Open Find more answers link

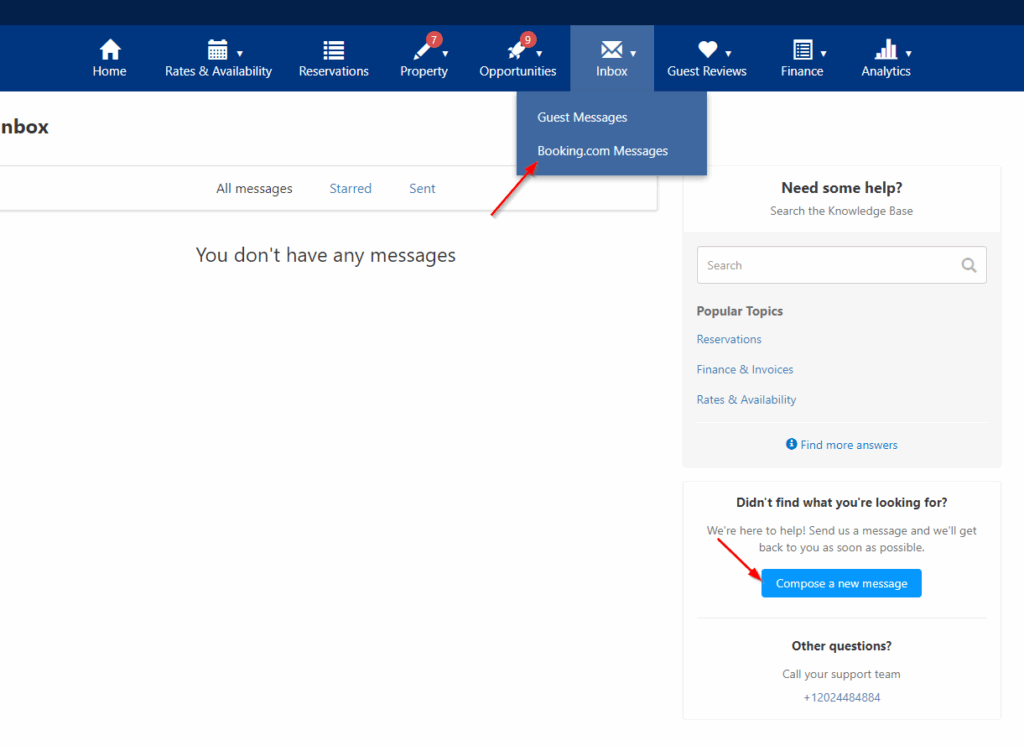848,445
